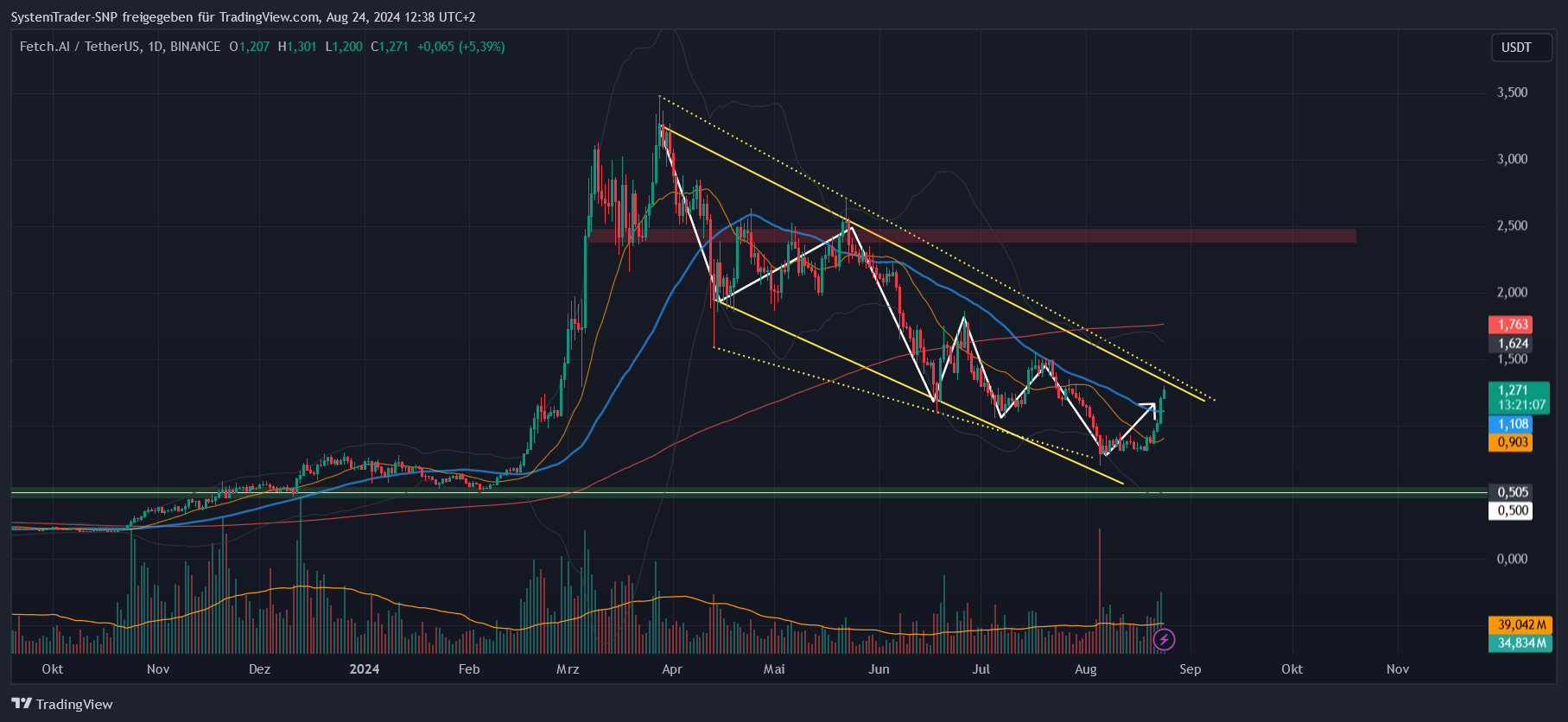Viewport: 1568px width, 722px height.
Task: Click the 2,500 price axis value
Action: [x=1512, y=225]
